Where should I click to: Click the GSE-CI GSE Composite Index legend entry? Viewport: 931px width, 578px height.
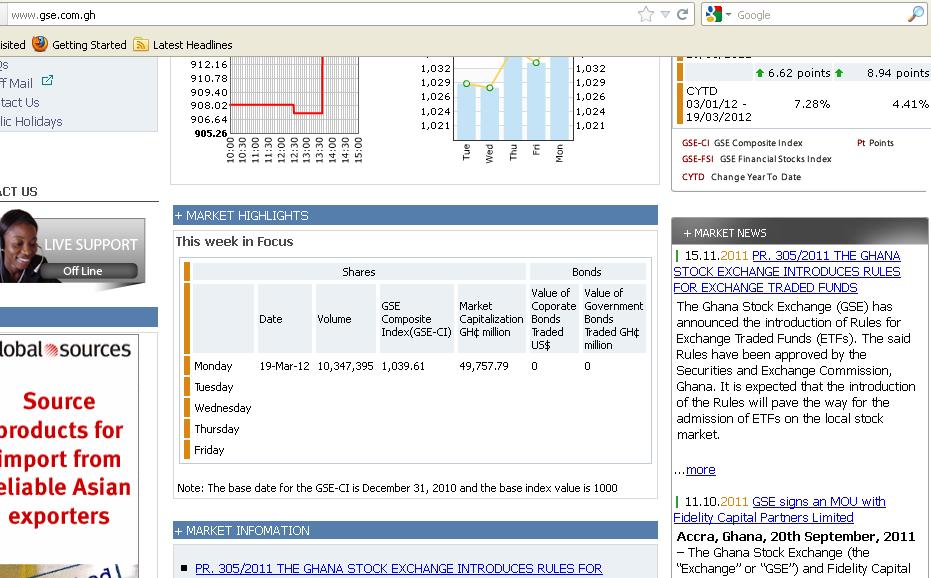pos(742,143)
